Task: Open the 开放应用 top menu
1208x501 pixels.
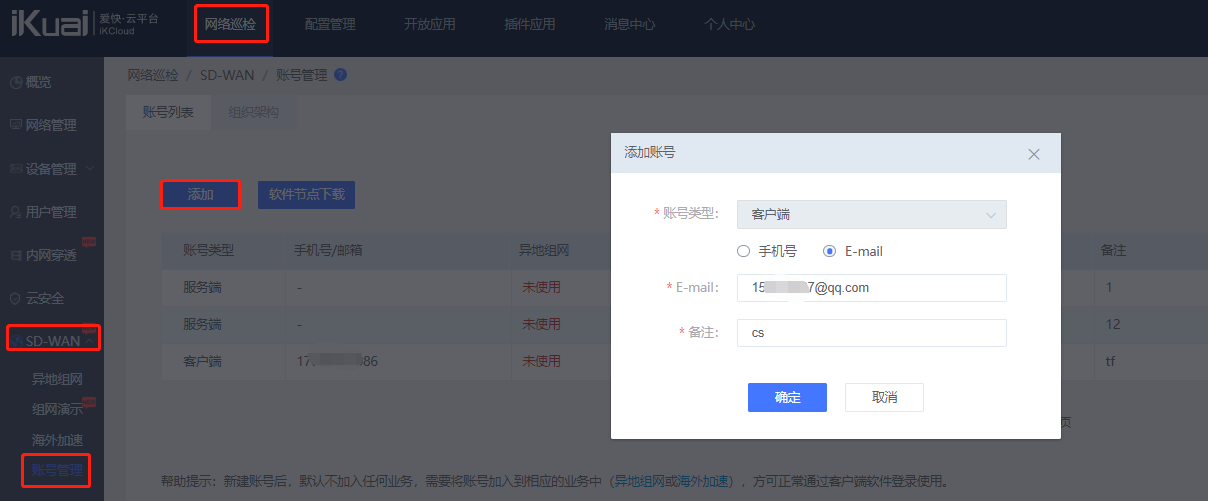Action: pos(430,25)
